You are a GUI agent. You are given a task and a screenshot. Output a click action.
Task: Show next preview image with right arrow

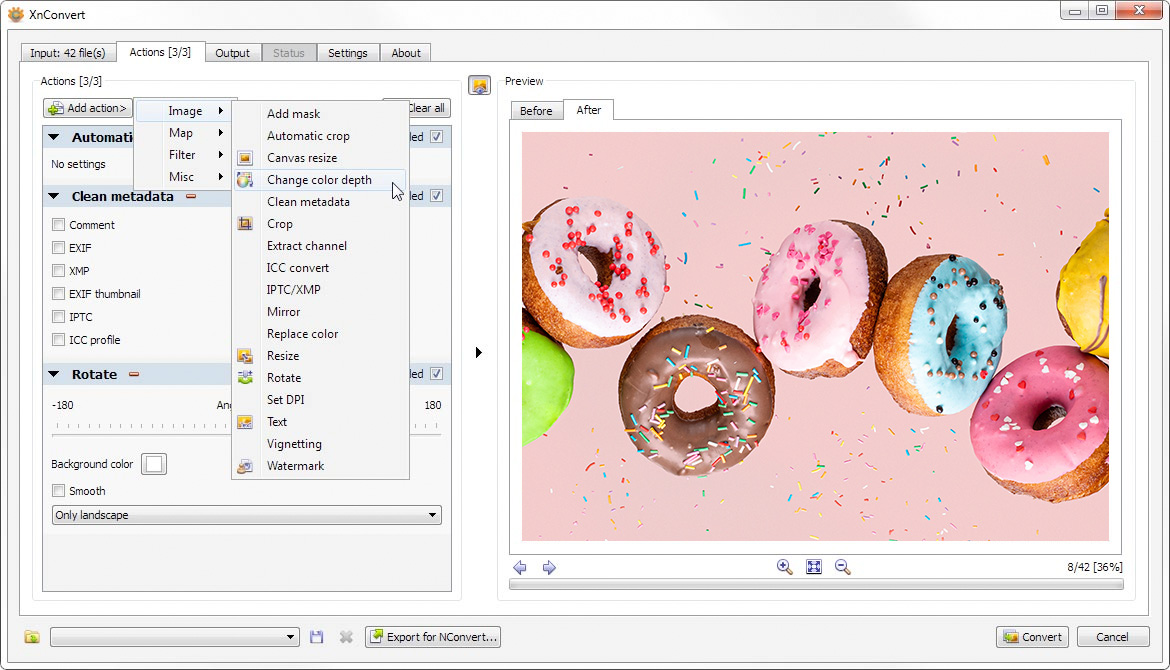(x=549, y=568)
